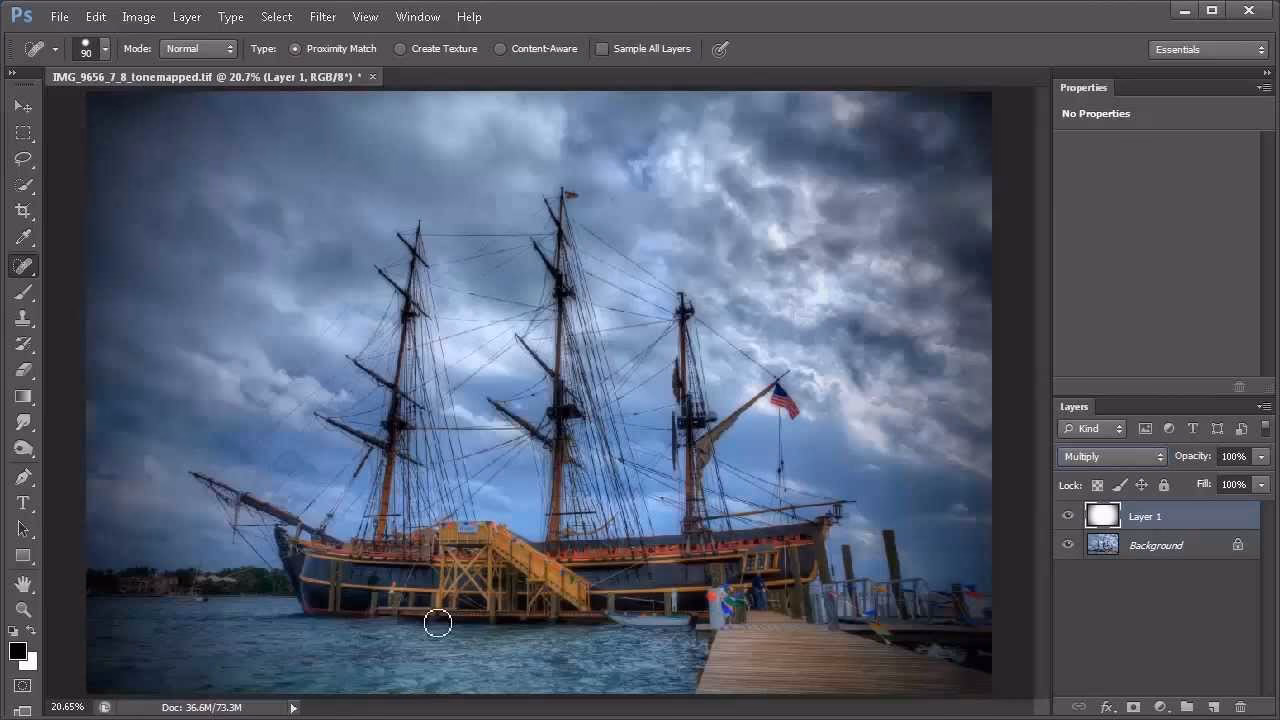This screenshot has height=720, width=1280.
Task: Enable the Content-Aware healing option
Action: [500, 48]
